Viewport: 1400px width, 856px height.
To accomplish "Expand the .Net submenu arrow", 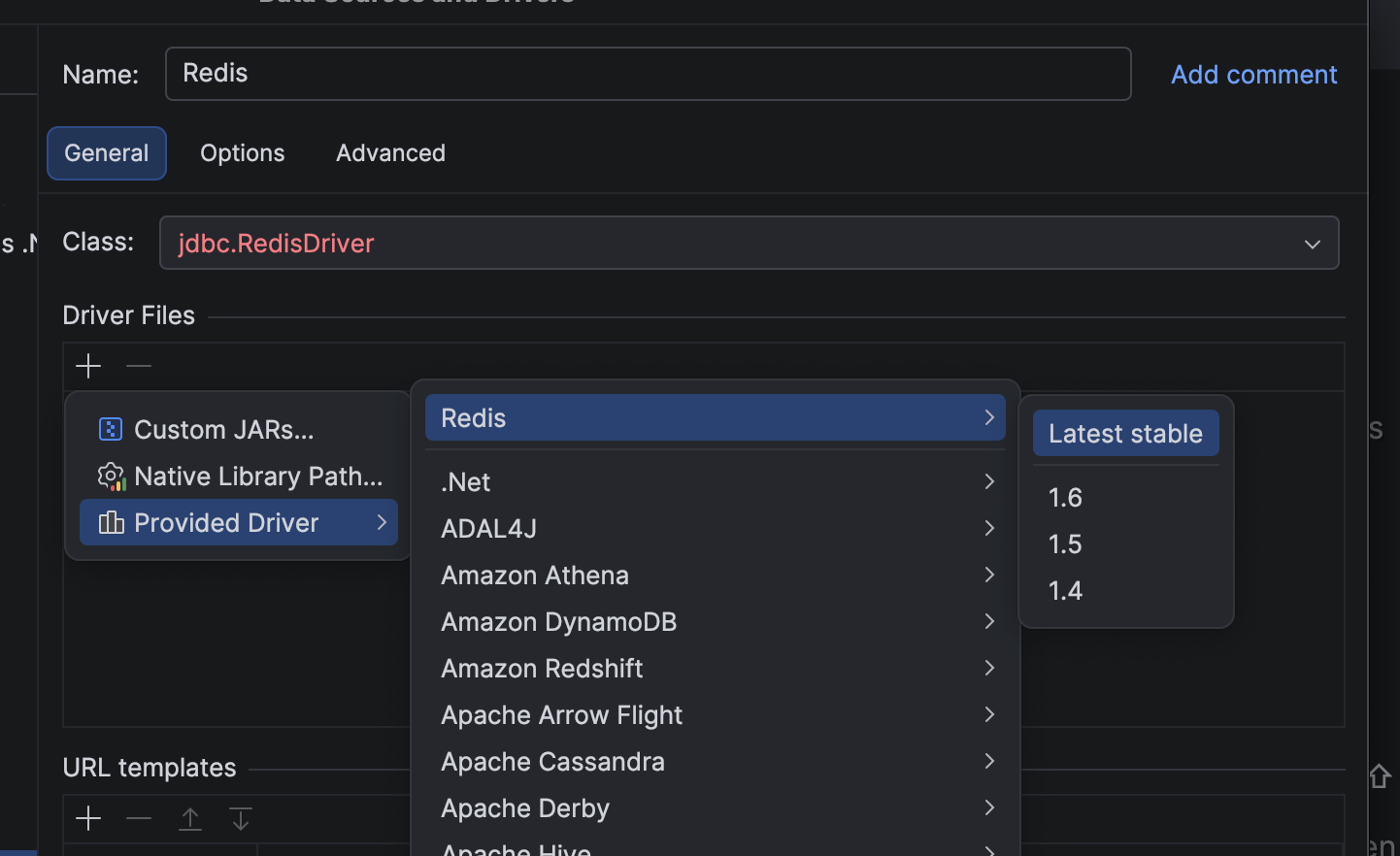I will point(989,481).
